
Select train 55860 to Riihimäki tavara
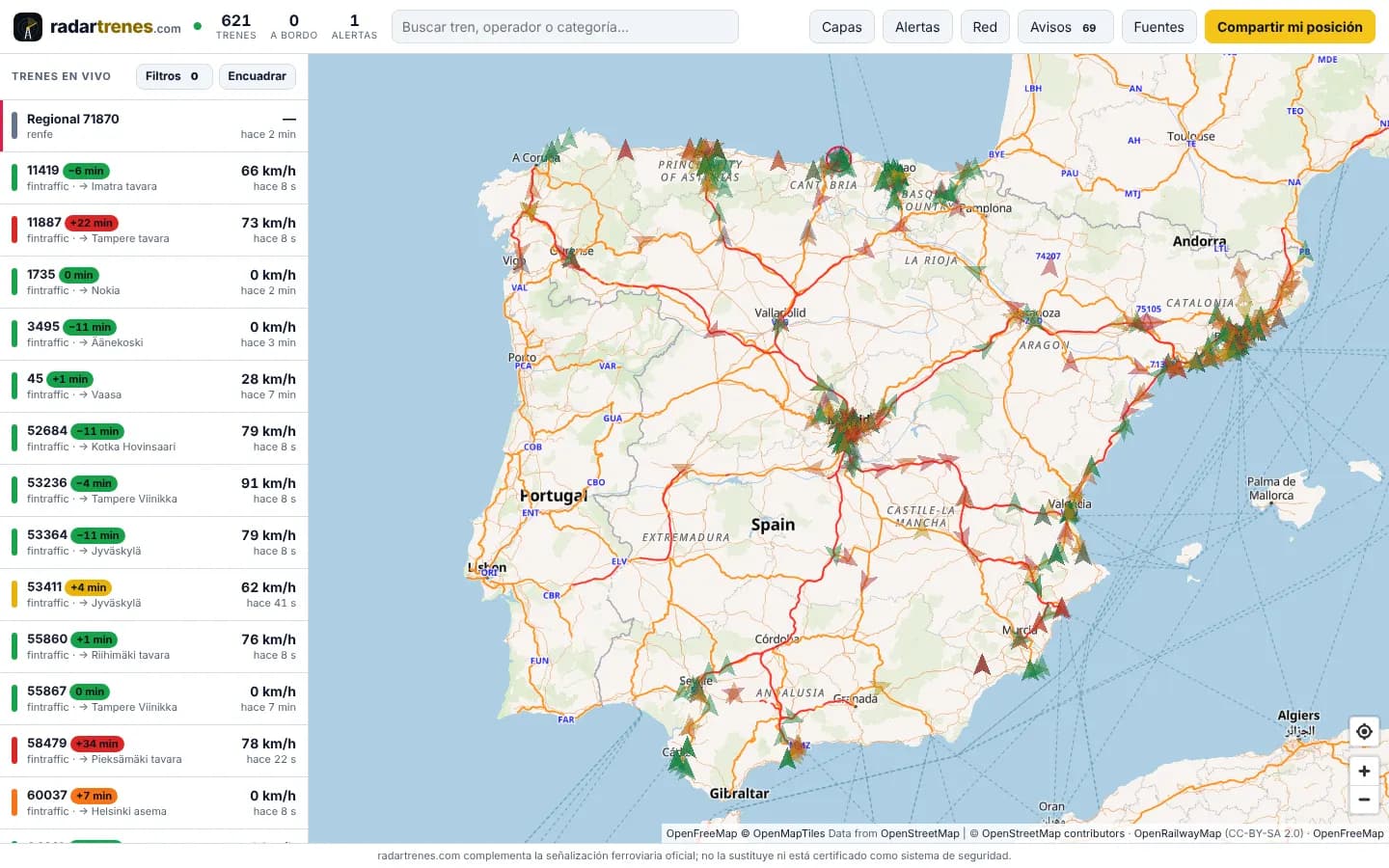[154, 647]
